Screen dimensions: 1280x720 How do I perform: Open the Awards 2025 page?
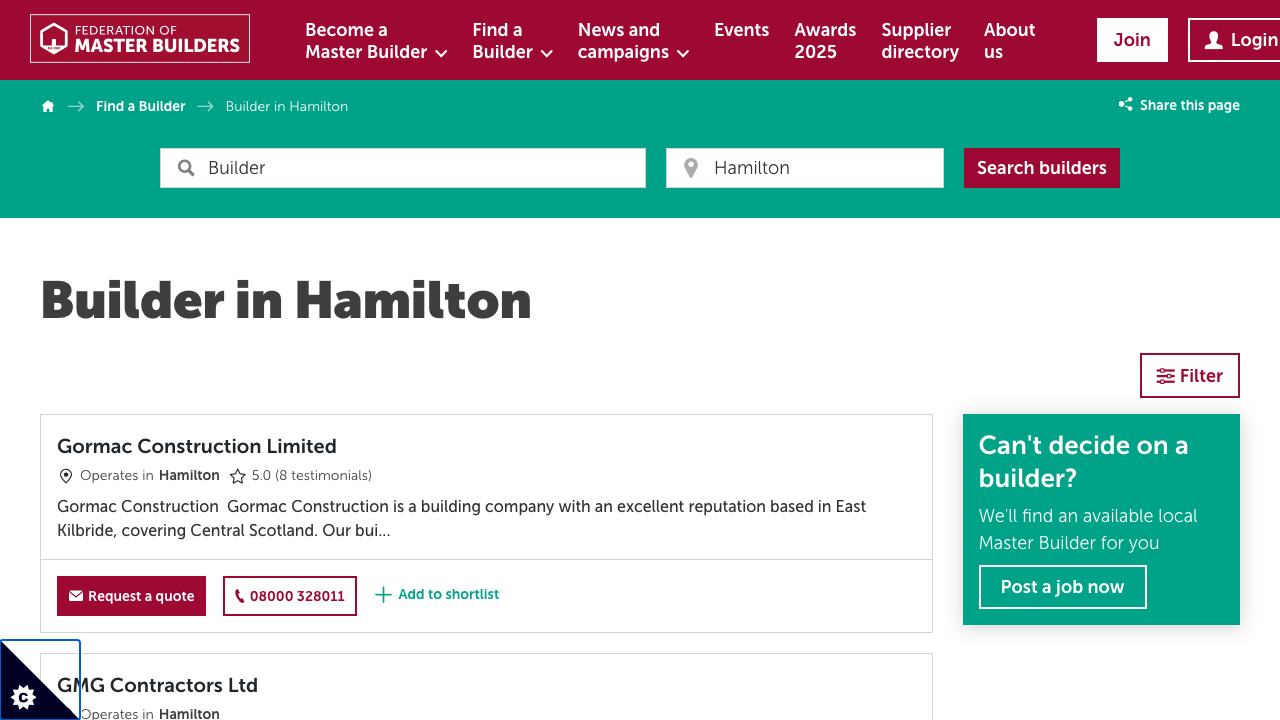(x=825, y=40)
